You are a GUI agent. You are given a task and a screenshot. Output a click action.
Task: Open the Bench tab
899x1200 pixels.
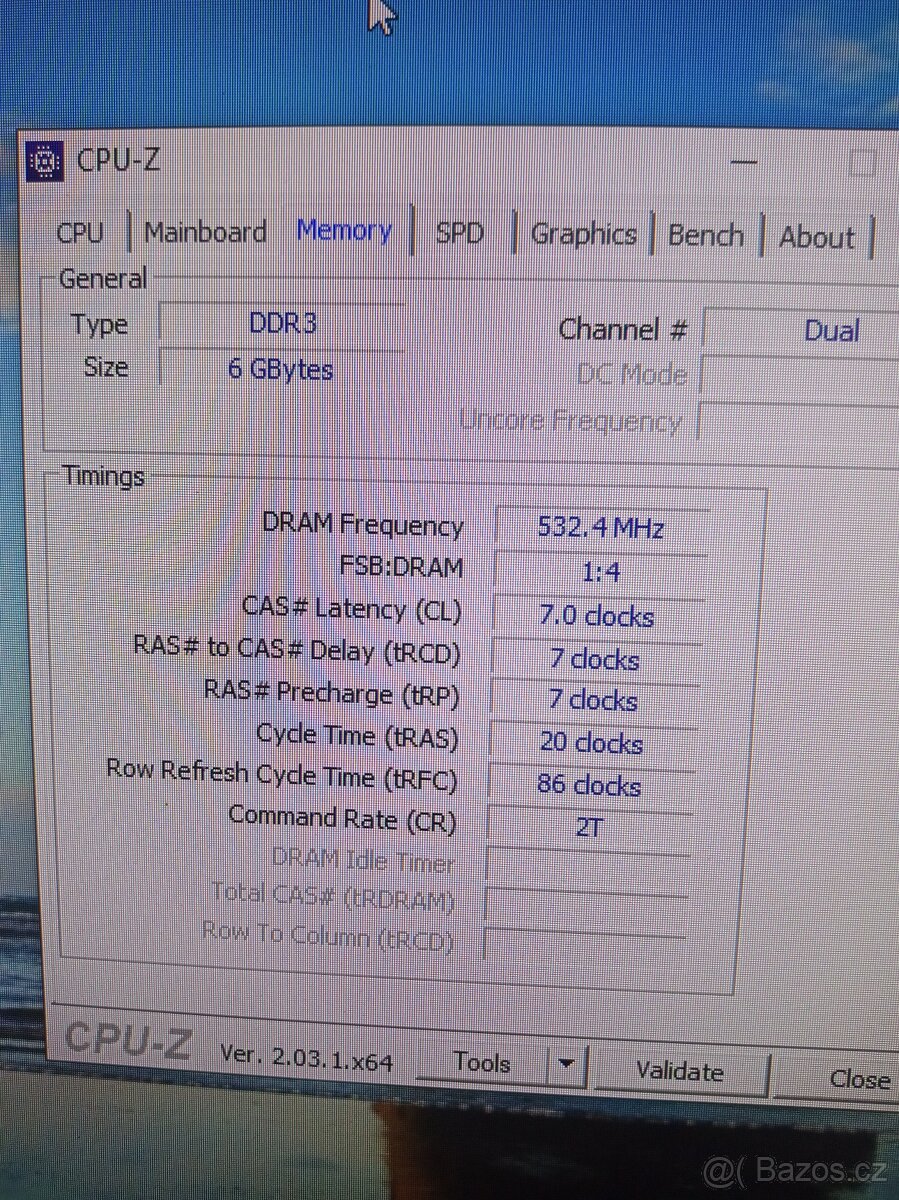click(705, 236)
